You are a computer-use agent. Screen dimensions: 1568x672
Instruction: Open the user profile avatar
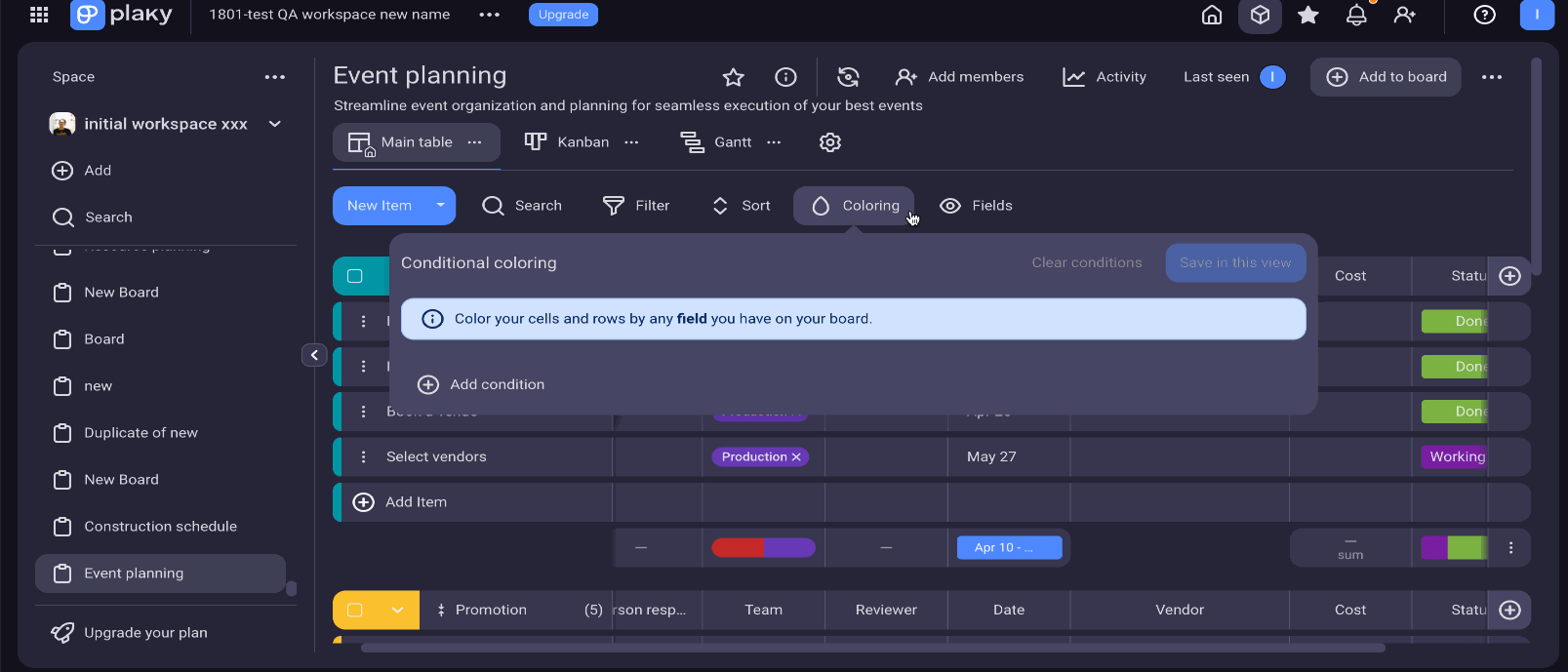pyautogui.click(x=1538, y=15)
